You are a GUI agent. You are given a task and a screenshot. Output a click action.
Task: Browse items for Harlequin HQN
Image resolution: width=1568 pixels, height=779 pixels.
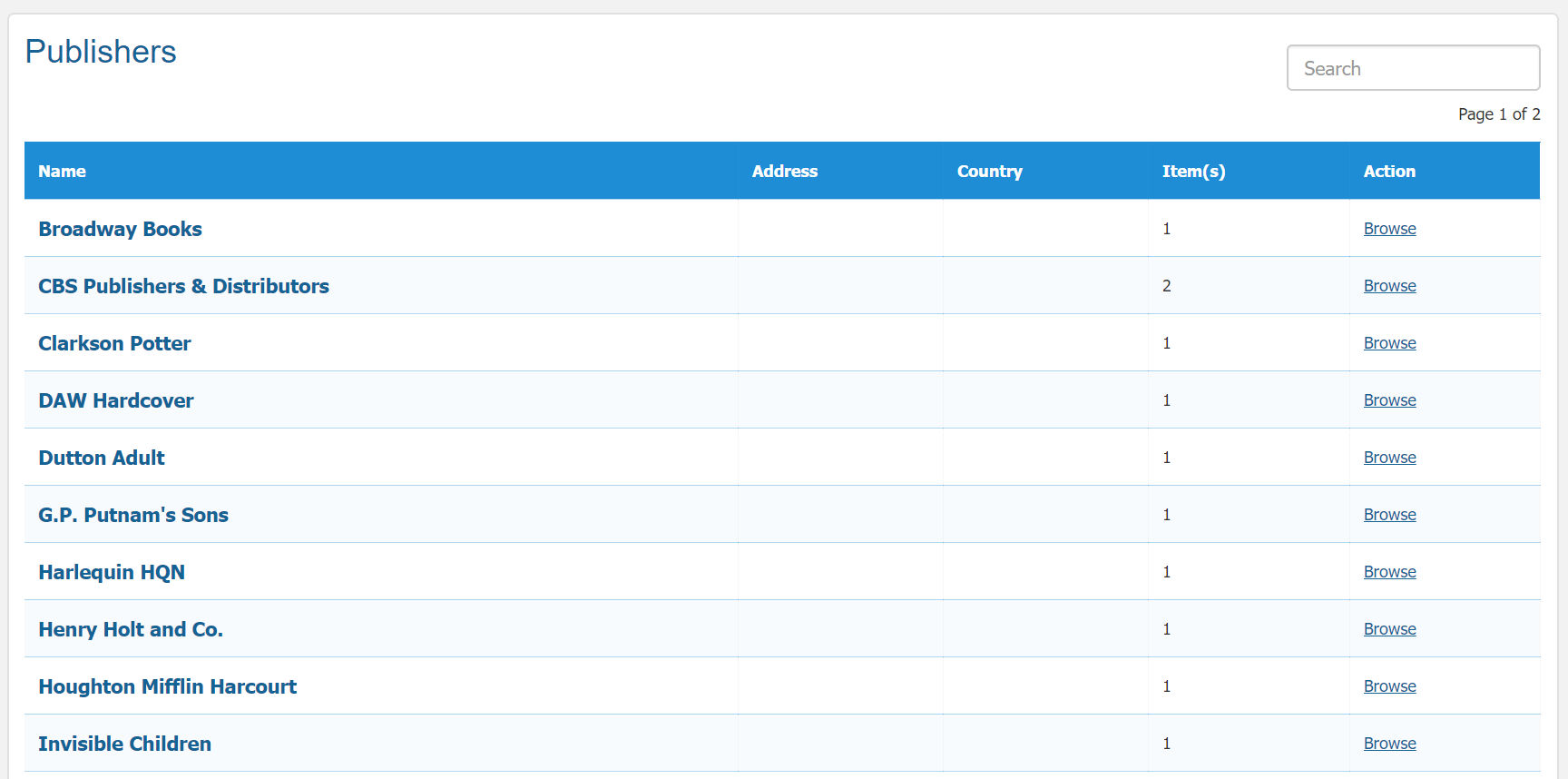coord(1389,572)
